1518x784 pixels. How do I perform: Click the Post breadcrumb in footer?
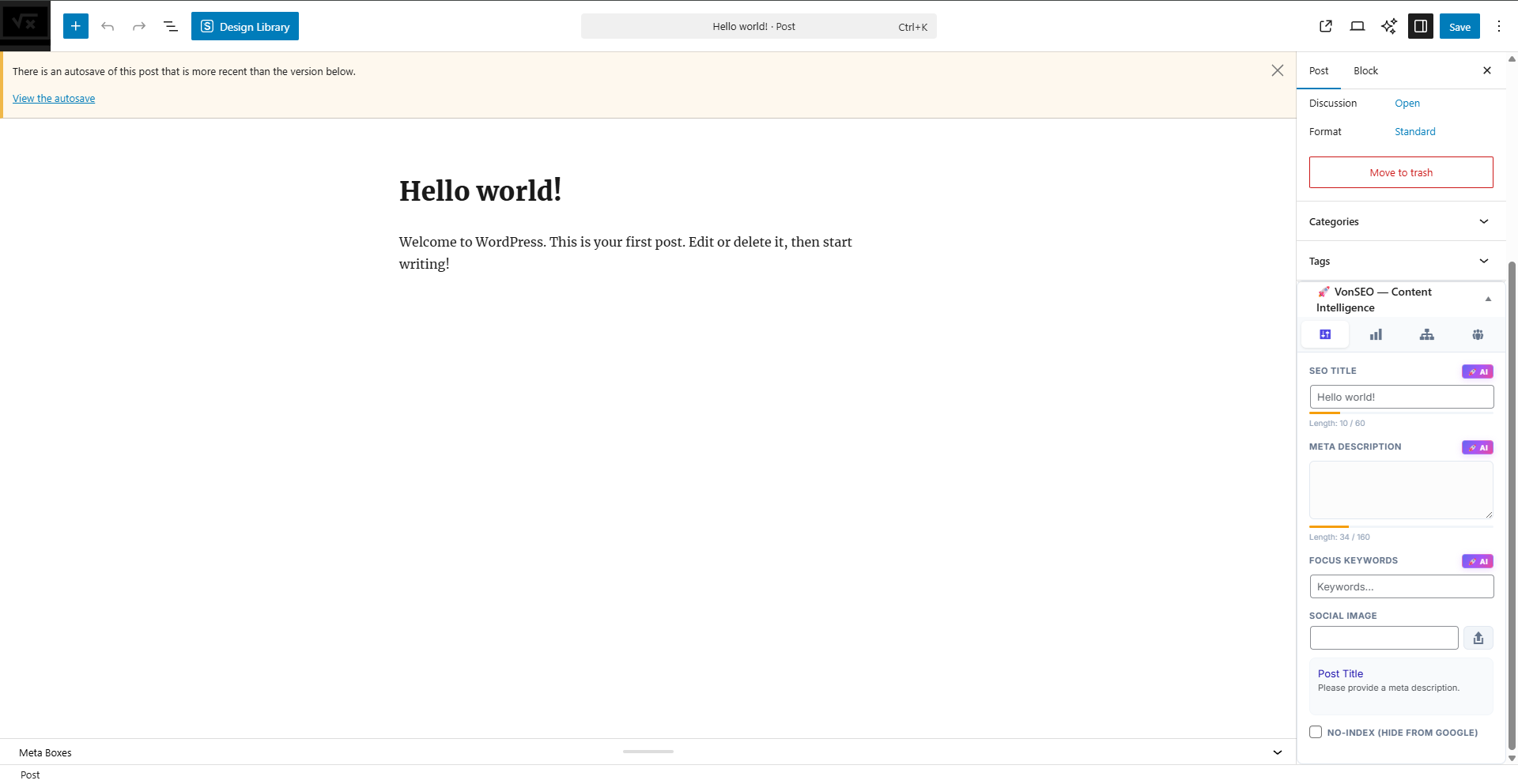tap(30, 775)
